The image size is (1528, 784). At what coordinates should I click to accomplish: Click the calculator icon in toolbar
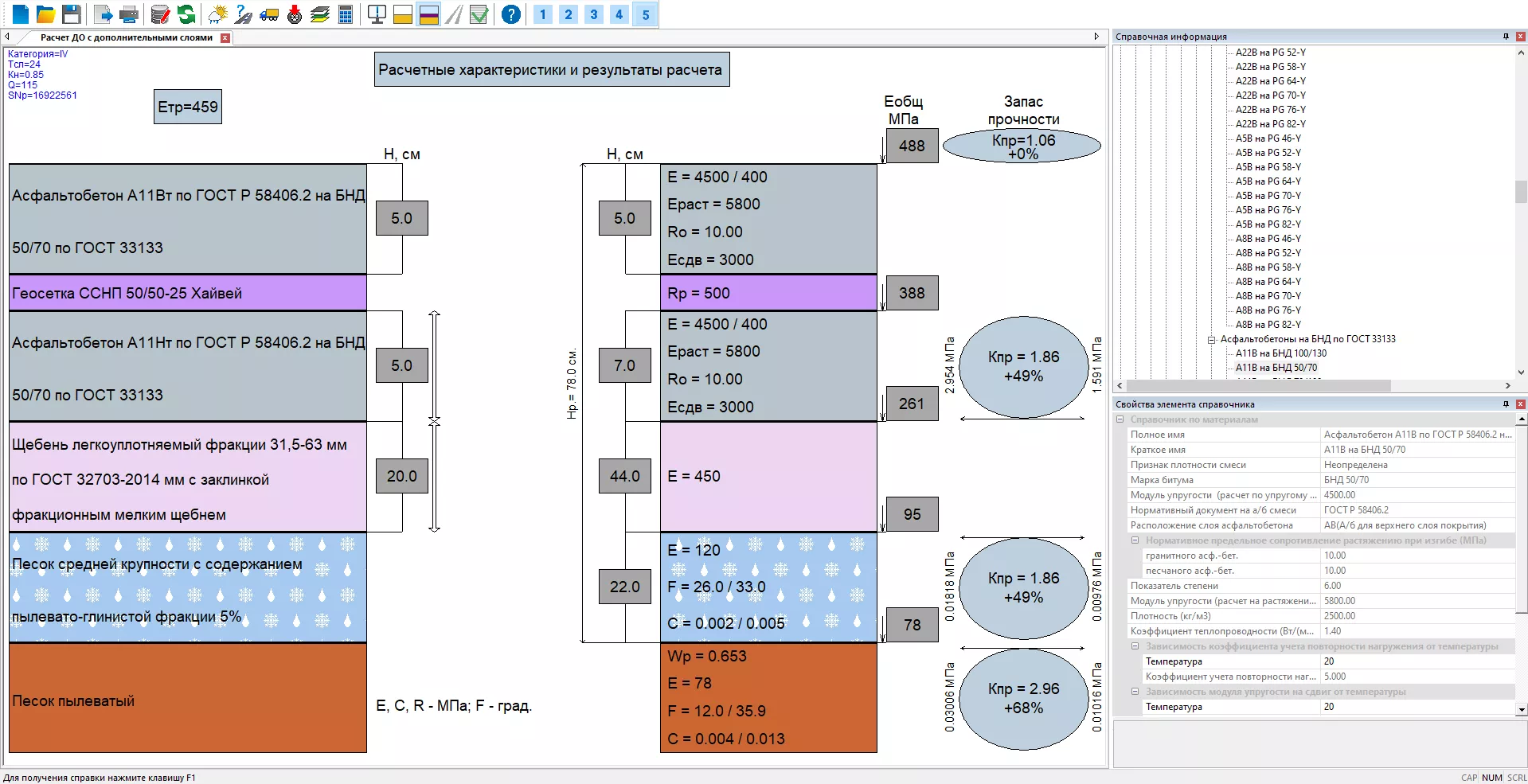(x=346, y=14)
